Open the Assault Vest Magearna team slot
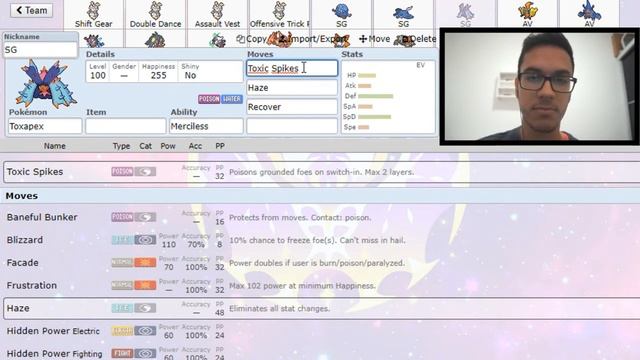The height and width of the screenshot is (360, 640). click(218, 15)
